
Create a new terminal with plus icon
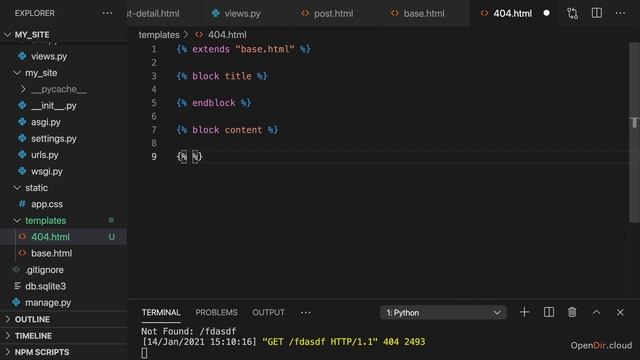(524, 312)
